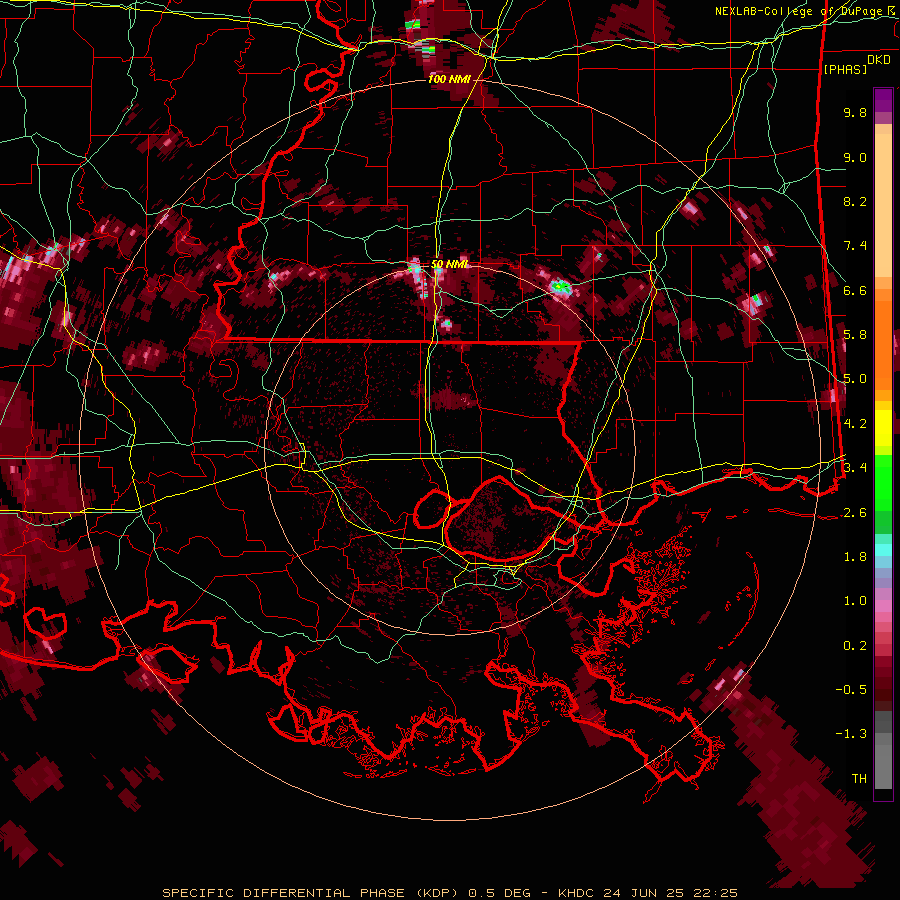Click the -0.5 value on the scale
Image resolution: width=900 pixels, height=900 pixels.
pyautogui.click(x=851, y=690)
